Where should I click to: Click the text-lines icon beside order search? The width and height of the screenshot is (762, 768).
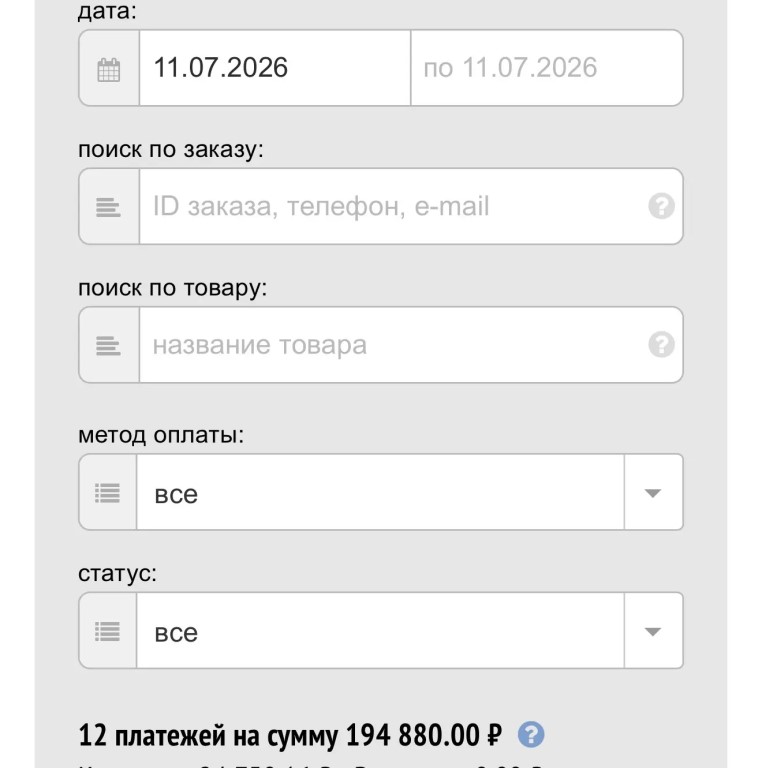click(108, 207)
